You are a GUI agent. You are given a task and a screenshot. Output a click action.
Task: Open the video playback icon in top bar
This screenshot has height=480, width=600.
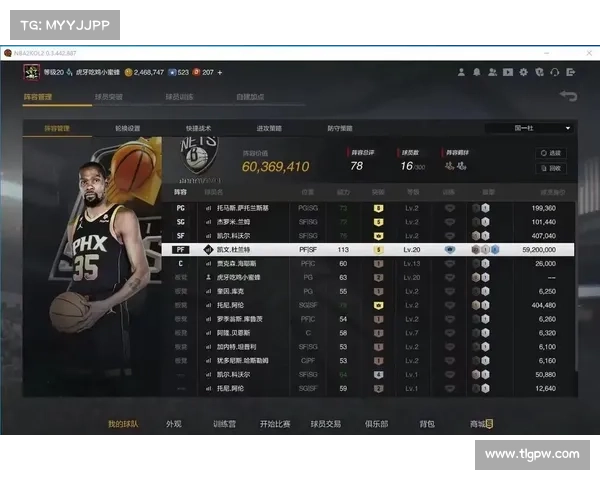pos(508,72)
